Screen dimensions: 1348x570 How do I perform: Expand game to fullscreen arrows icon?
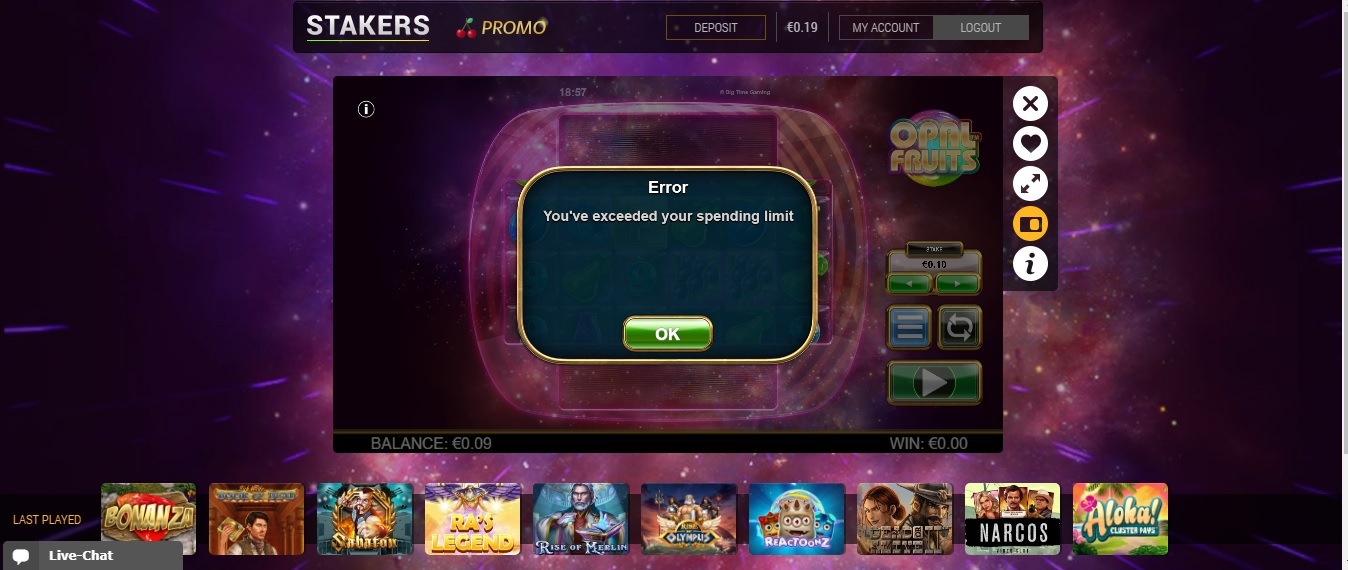point(1030,183)
